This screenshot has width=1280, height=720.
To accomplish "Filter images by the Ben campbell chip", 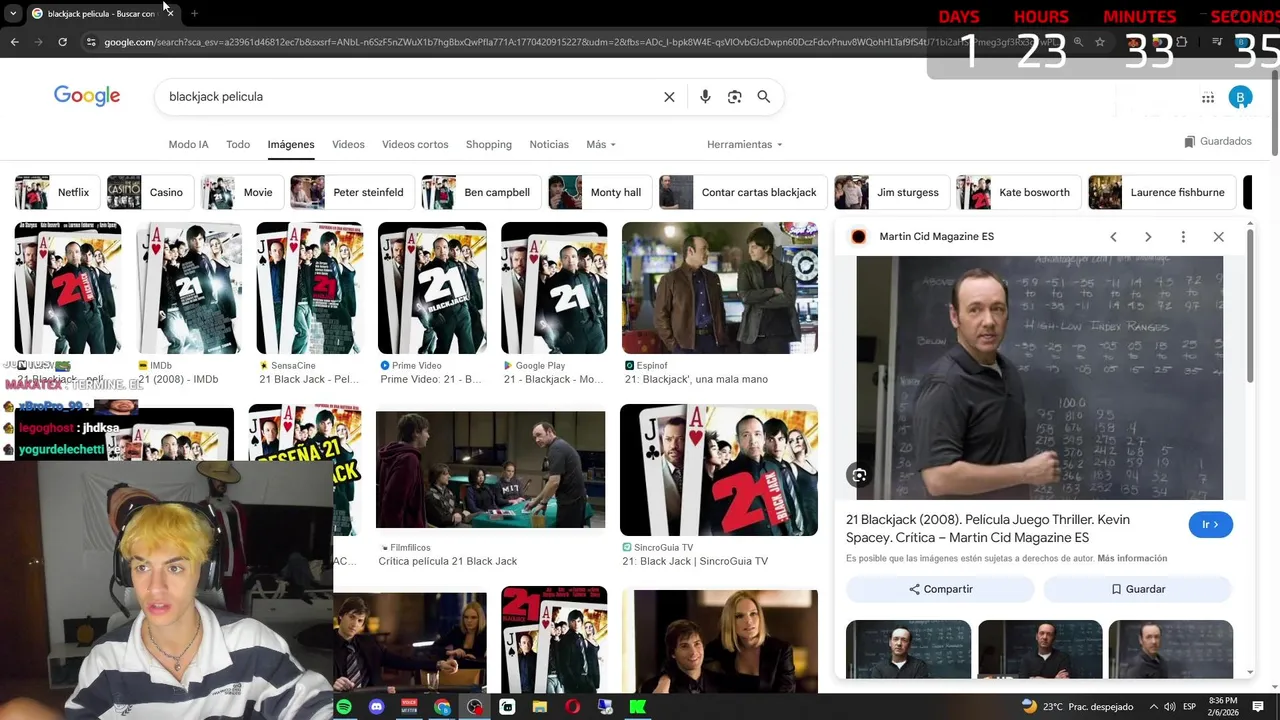I will click(480, 192).
